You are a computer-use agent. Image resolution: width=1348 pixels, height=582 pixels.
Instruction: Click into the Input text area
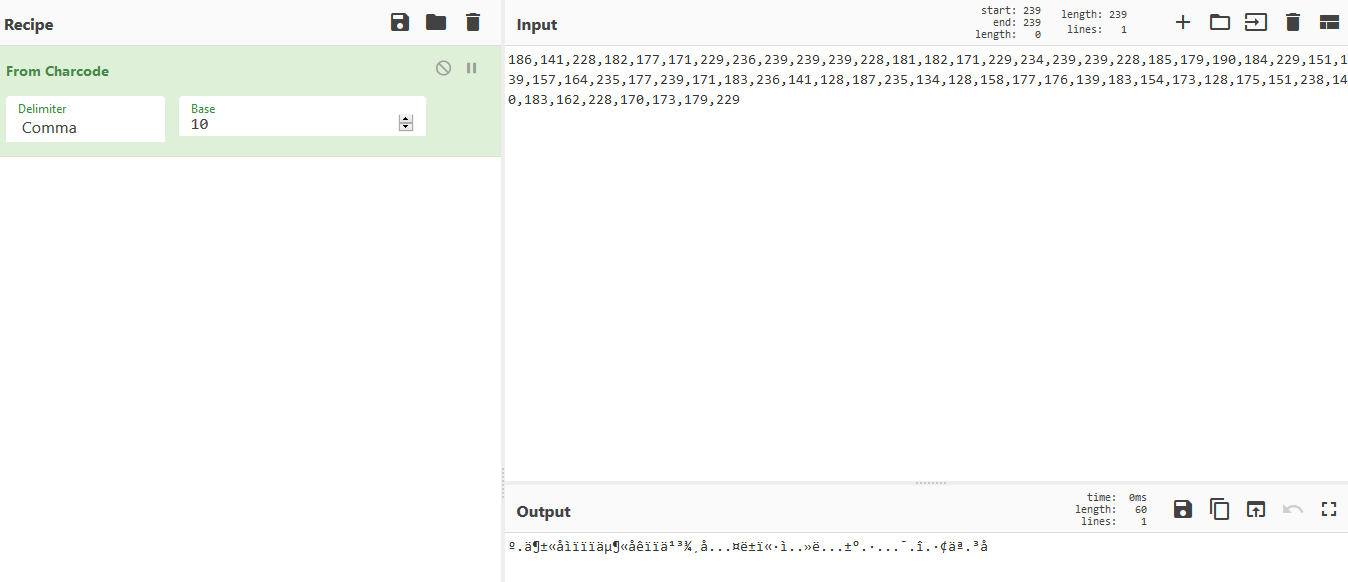(925, 280)
